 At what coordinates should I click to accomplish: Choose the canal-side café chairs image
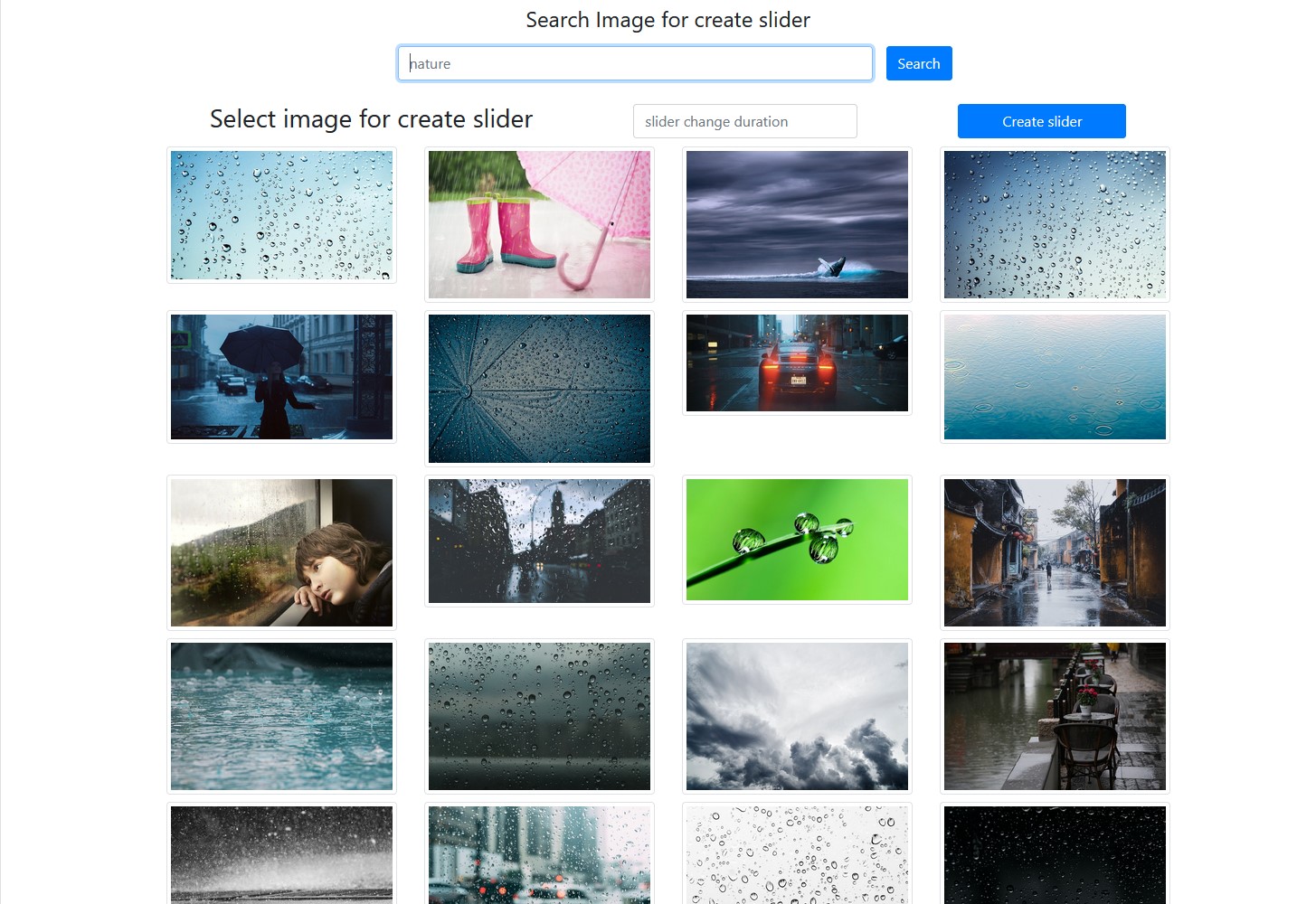coord(1055,716)
